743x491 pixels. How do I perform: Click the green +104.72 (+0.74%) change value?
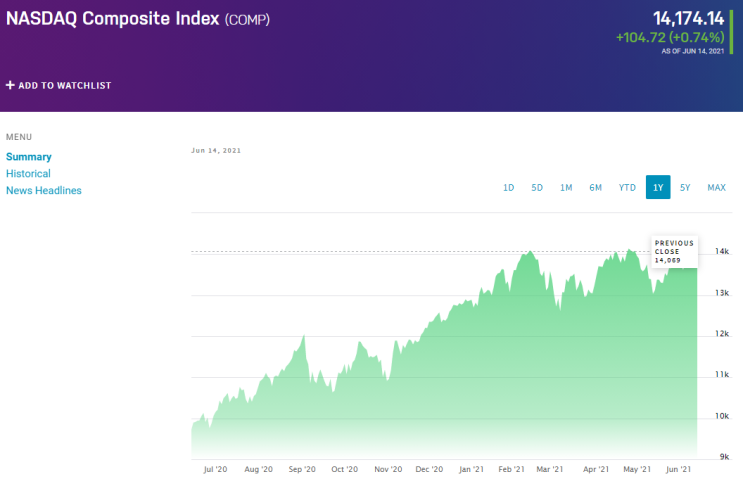coord(669,37)
